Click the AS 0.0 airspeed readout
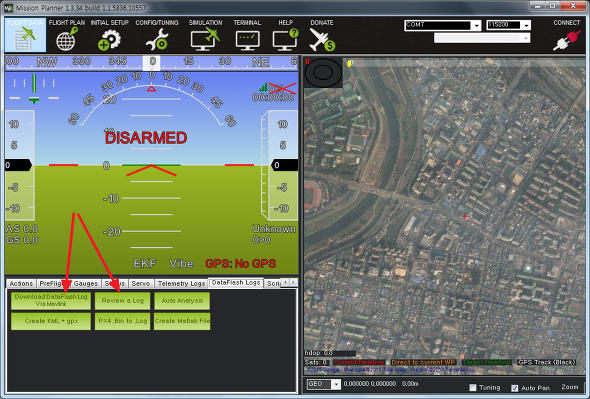 pos(22,229)
